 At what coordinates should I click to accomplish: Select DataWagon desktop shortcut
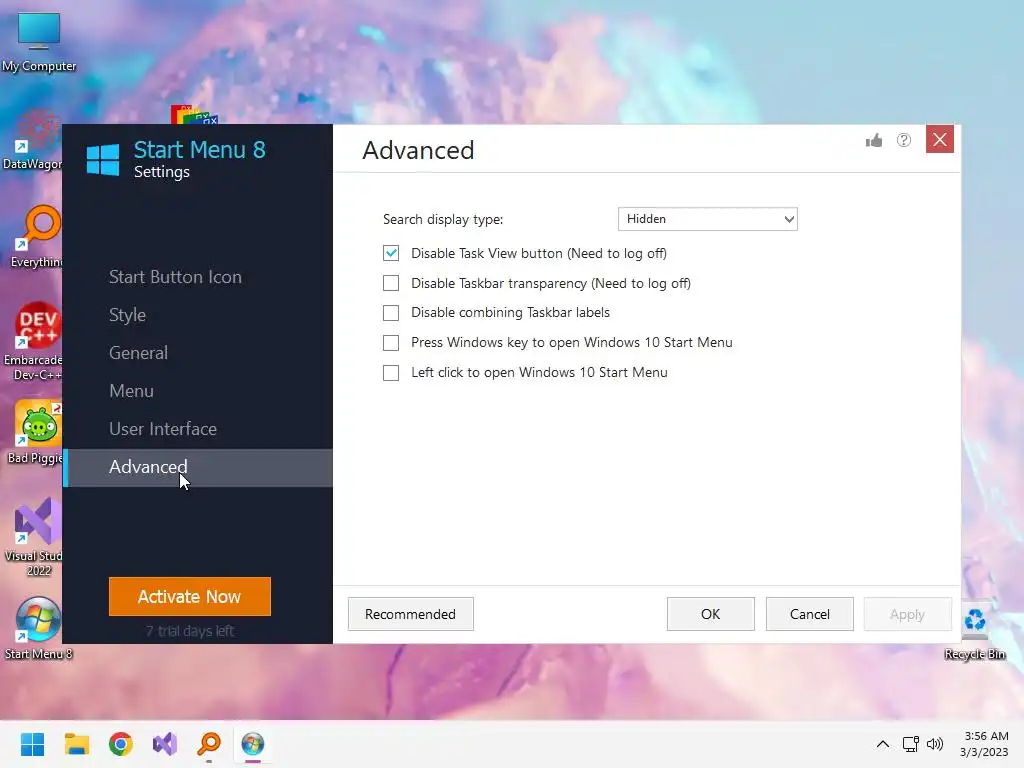point(32,140)
